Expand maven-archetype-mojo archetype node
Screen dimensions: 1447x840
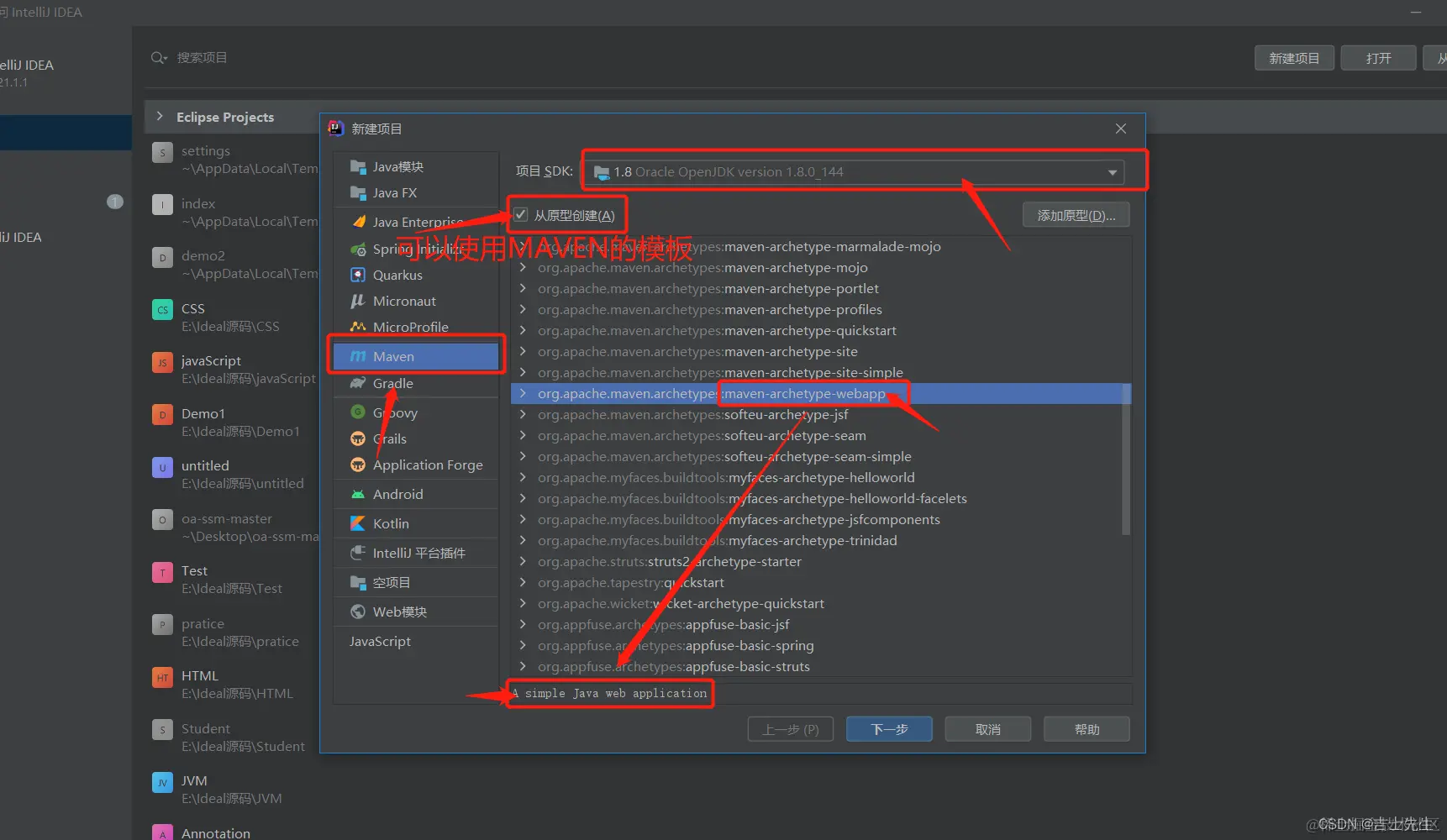click(x=523, y=267)
